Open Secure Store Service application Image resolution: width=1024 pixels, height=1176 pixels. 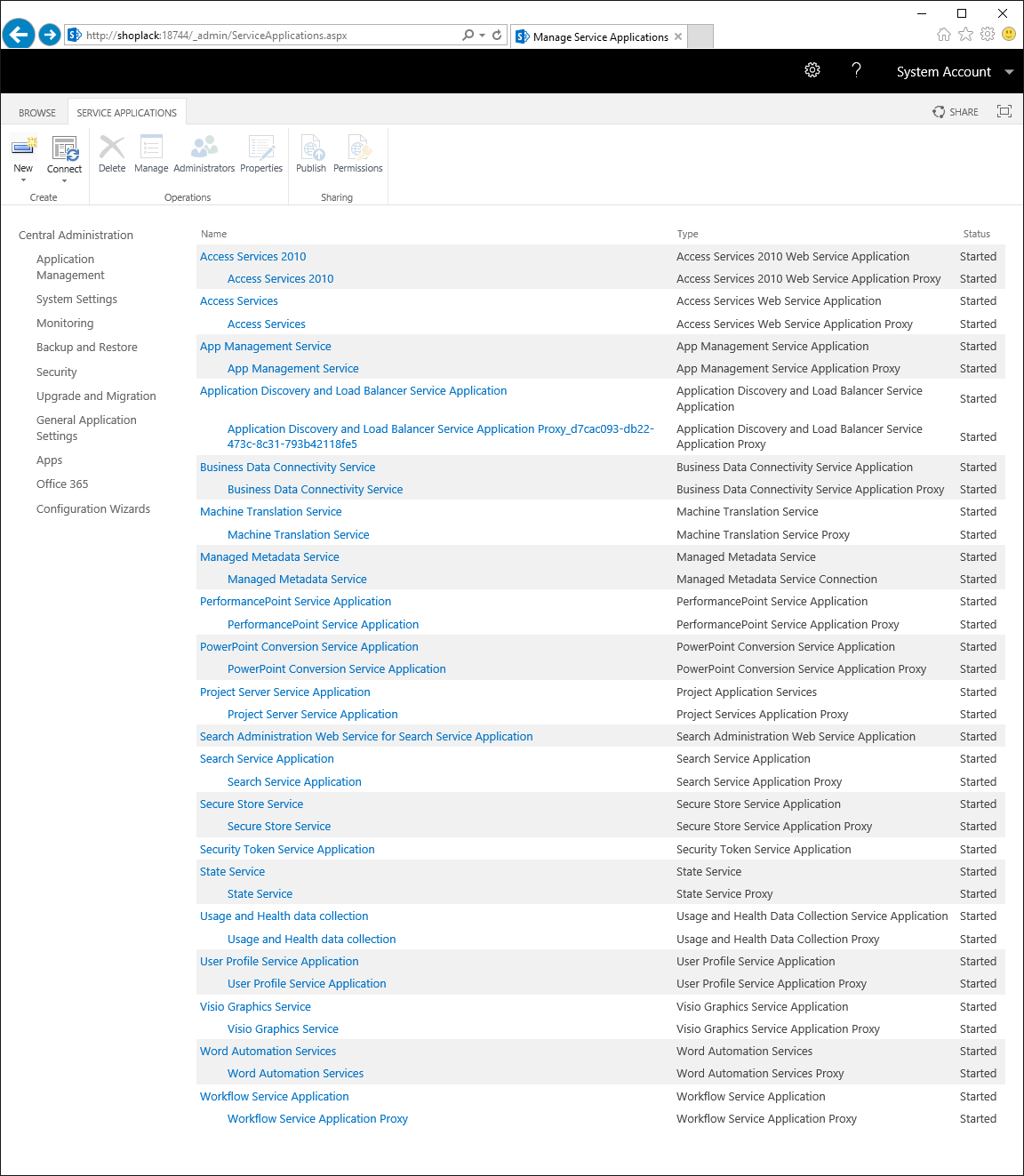[252, 804]
